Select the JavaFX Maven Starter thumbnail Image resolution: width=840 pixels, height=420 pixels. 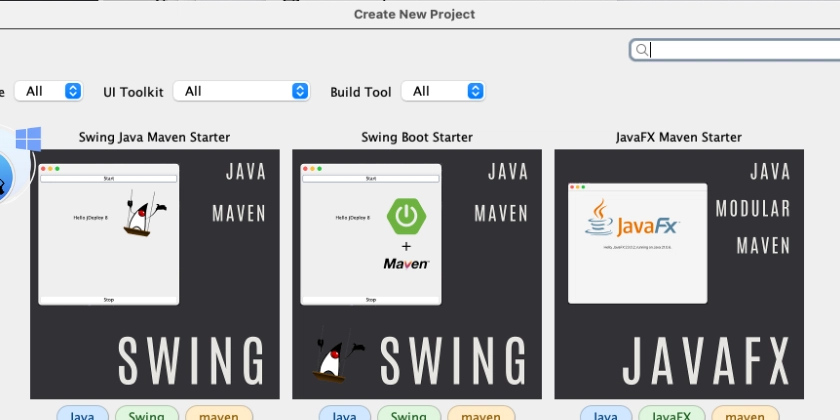(x=679, y=274)
